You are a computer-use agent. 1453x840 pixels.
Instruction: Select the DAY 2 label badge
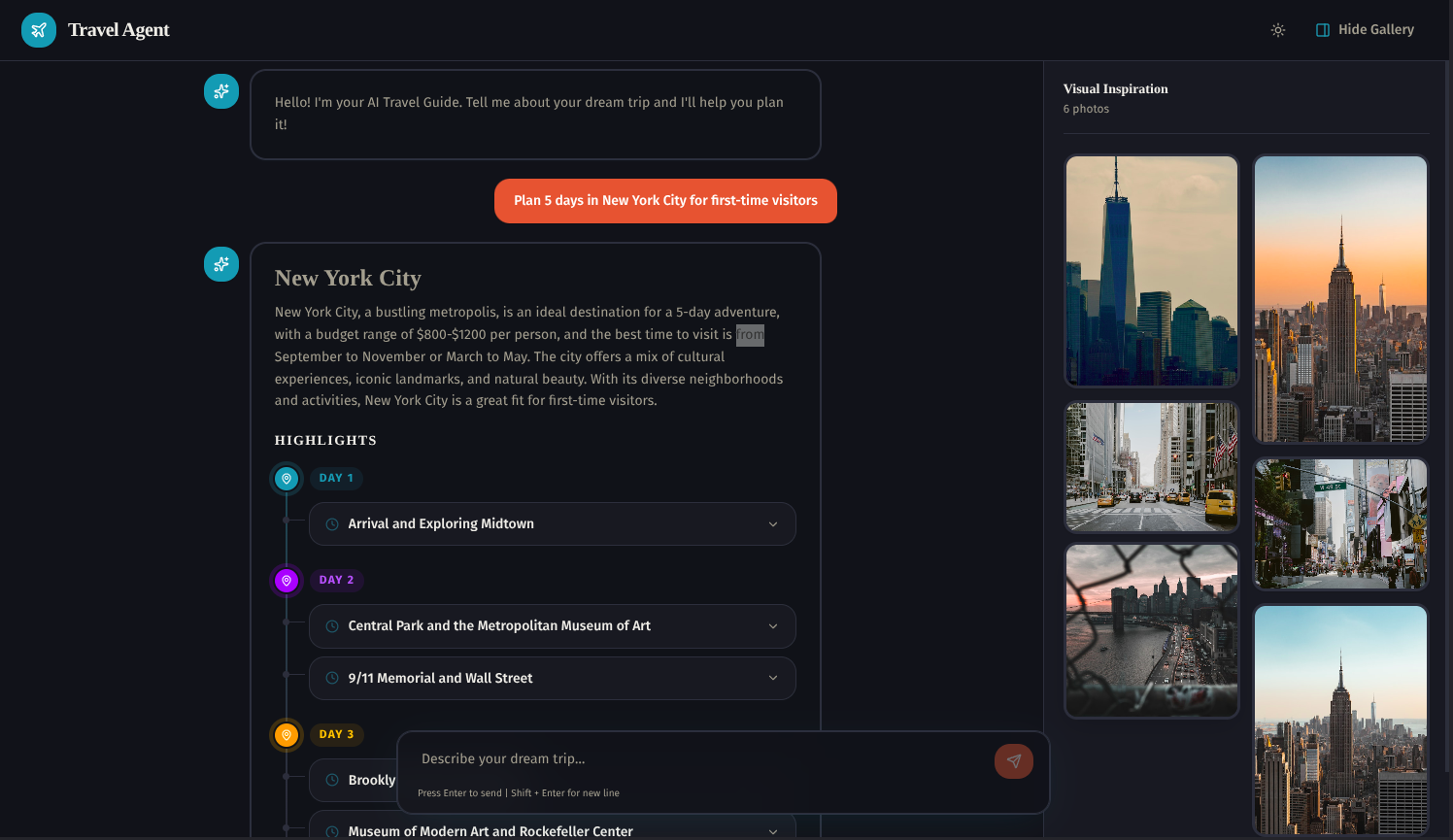click(x=336, y=580)
